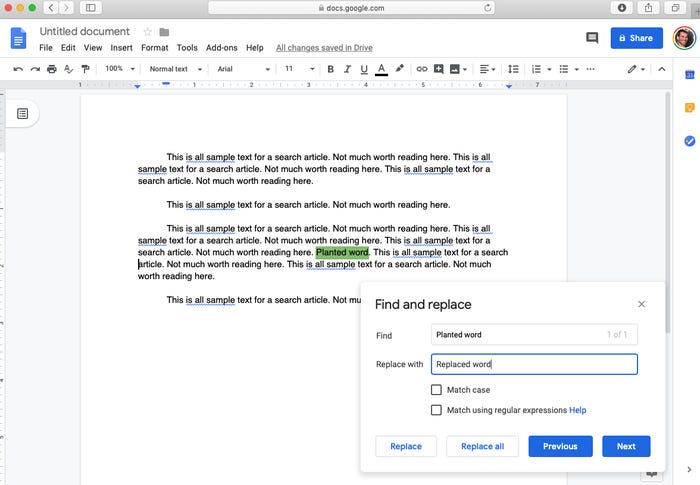
Task: Enable Match using regular expressions checkbox
Action: pos(436,410)
